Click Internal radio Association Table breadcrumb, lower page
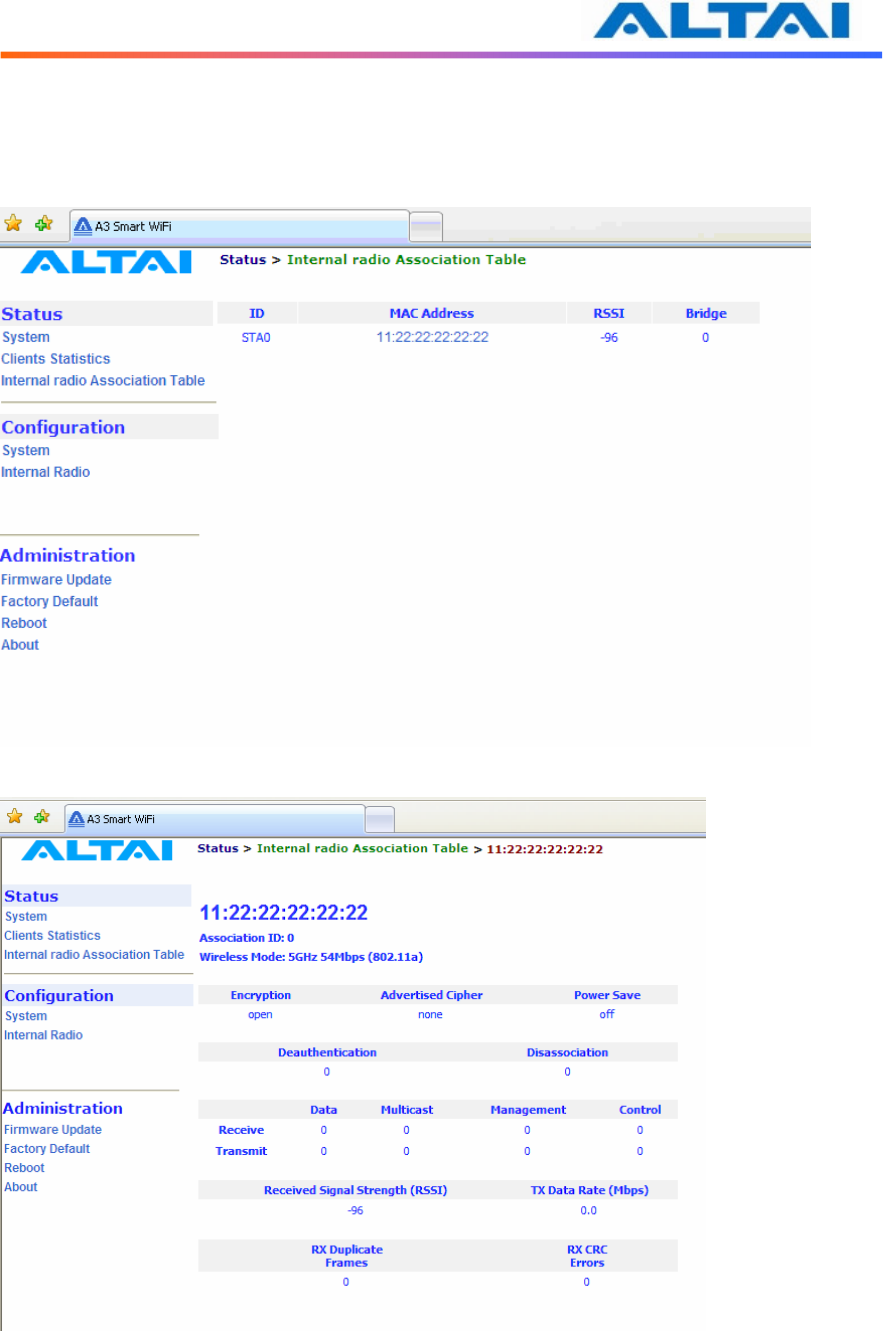This screenshot has width=883, height=1331. [362, 848]
